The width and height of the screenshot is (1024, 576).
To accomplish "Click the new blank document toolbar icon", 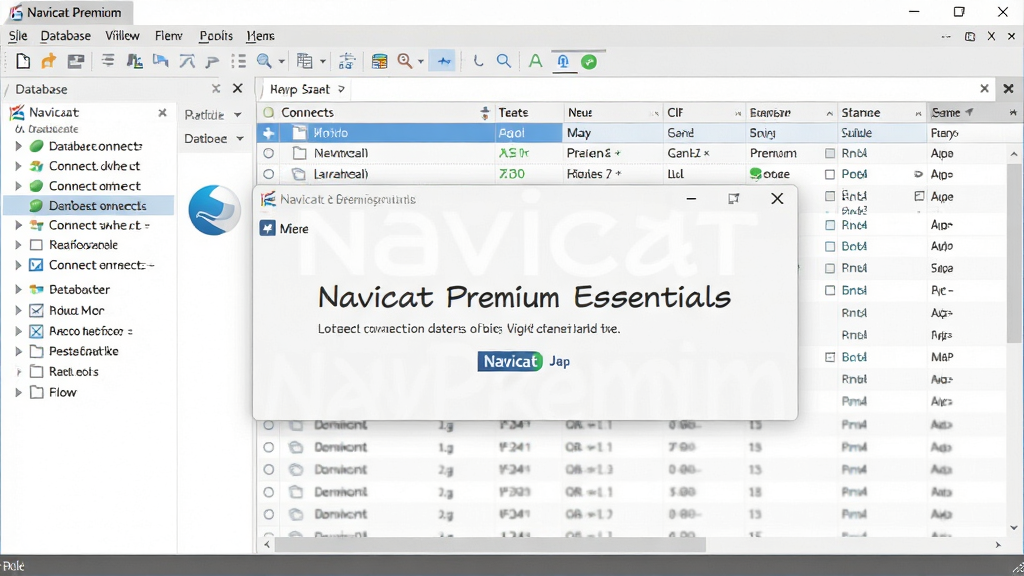I will coord(23,61).
